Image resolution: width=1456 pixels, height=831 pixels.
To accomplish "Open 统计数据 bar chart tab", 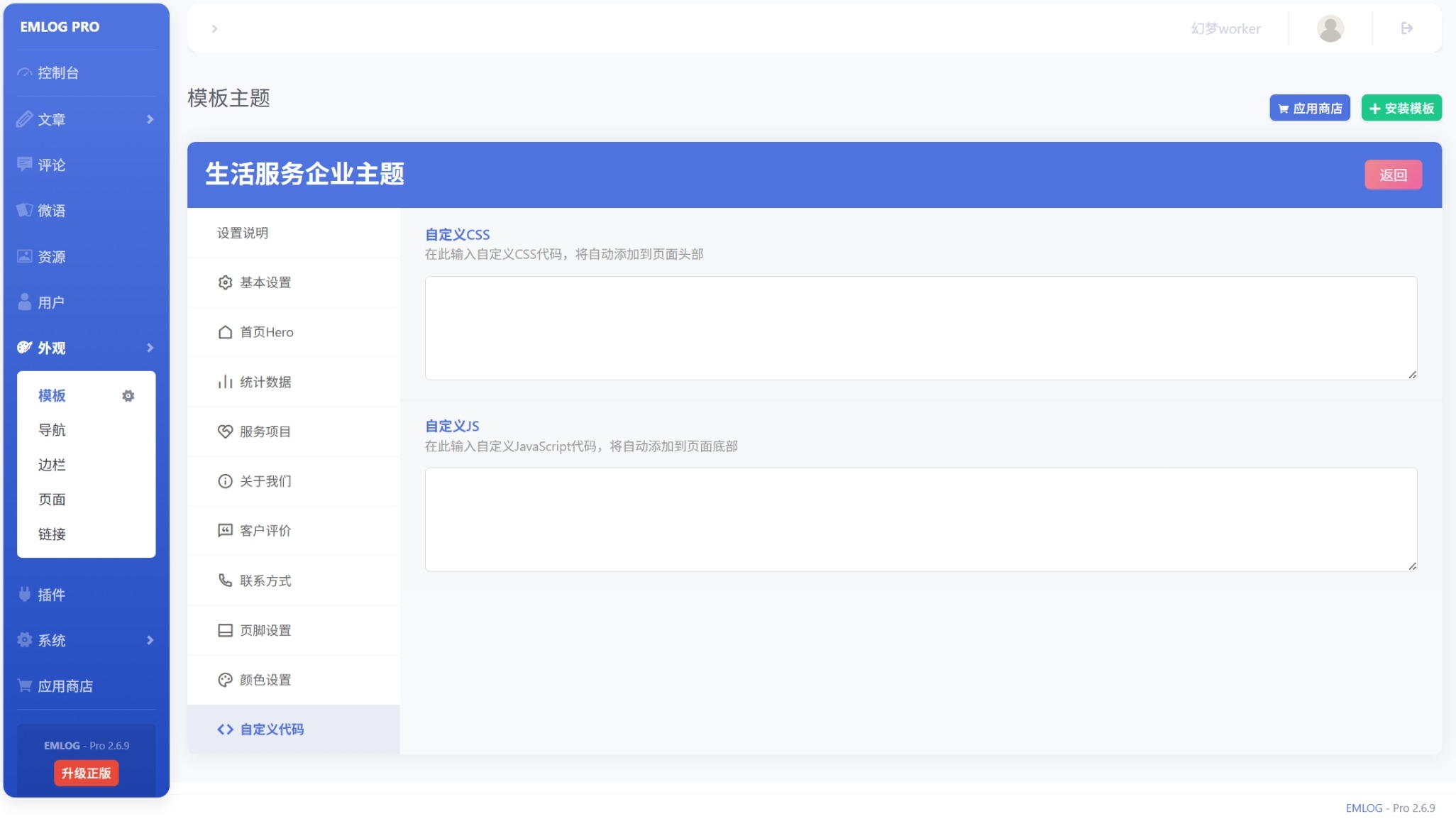I will click(x=265, y=382).
